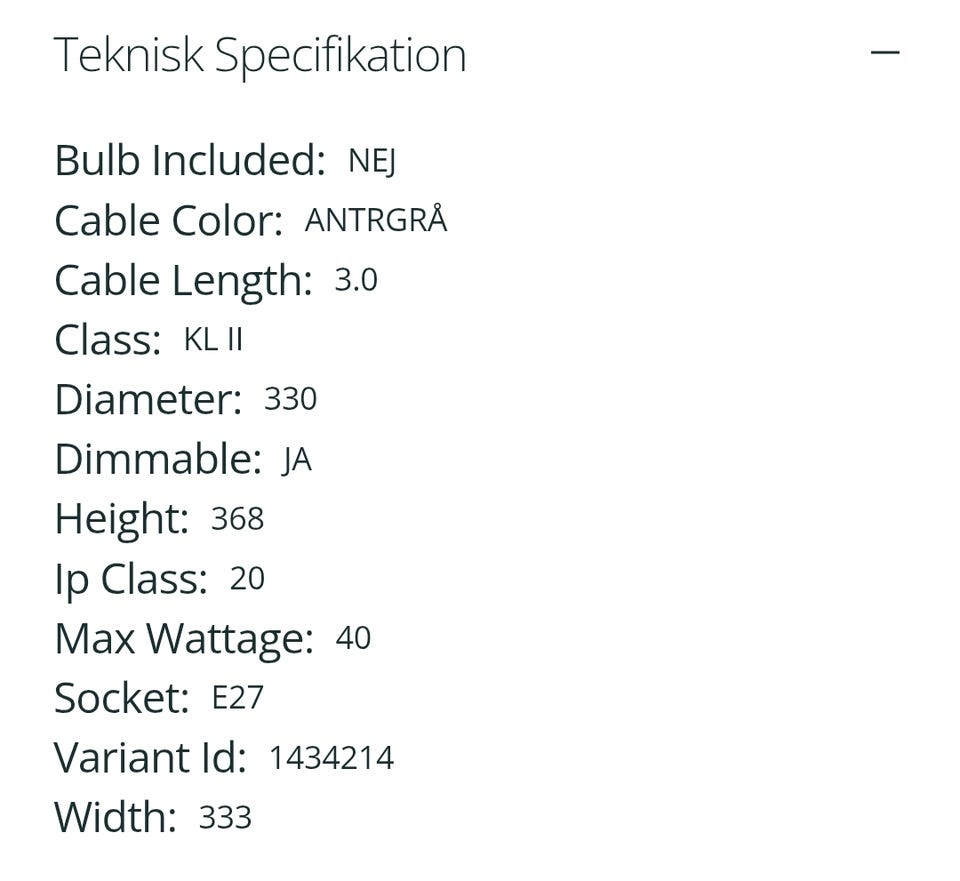Image resolution: width=960 pixels, height=881 pixels.
Task: Collapse the Teknisk Specifikation section with minus icon
Action: 885,53
